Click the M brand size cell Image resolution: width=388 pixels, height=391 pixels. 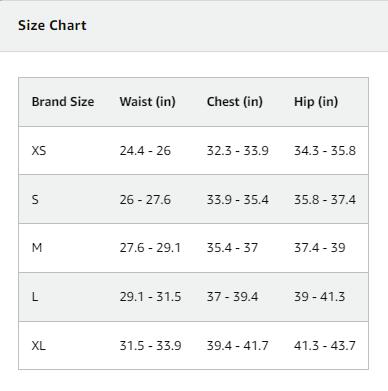coord(37,248)
